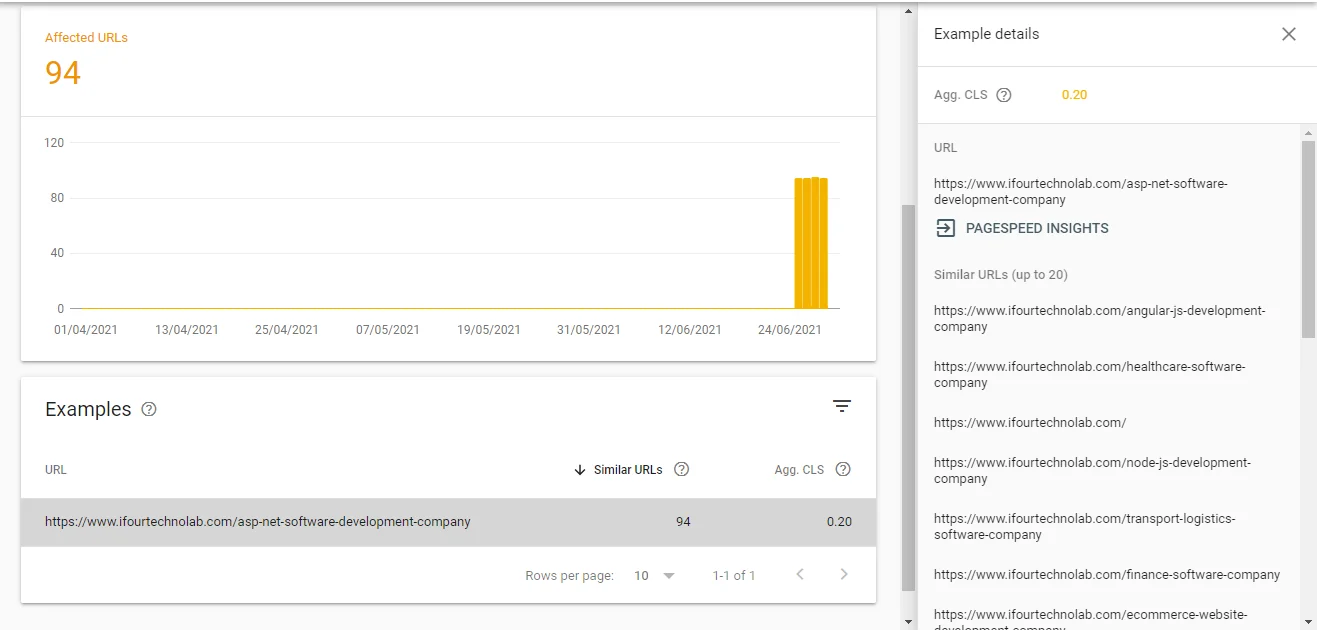This screenshot has width=1317, height=630.
Task: Go to next page of examples
Action: click(x=844, y=574)
